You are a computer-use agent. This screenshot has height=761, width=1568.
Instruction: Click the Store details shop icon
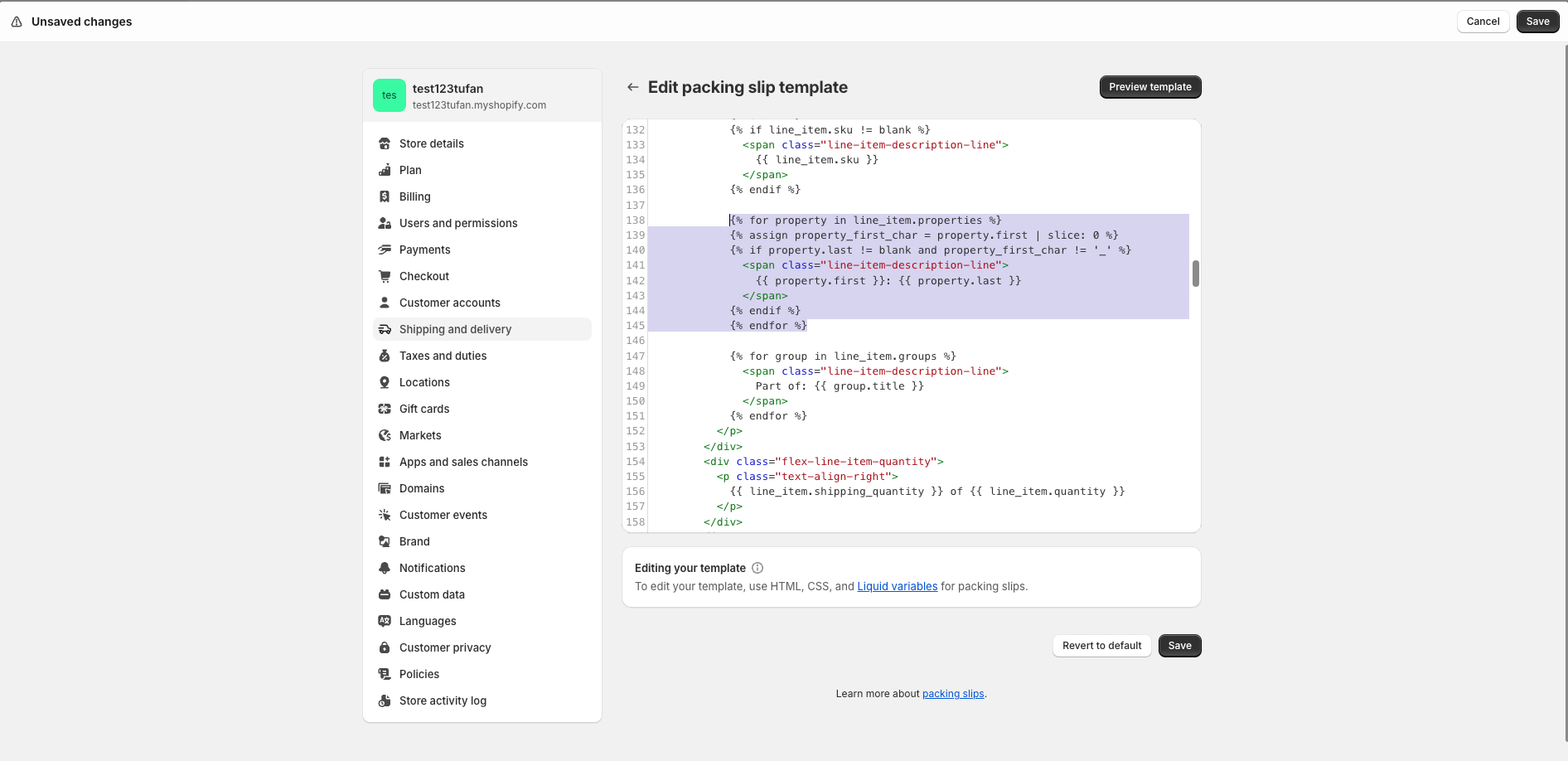tap(385, 143)
